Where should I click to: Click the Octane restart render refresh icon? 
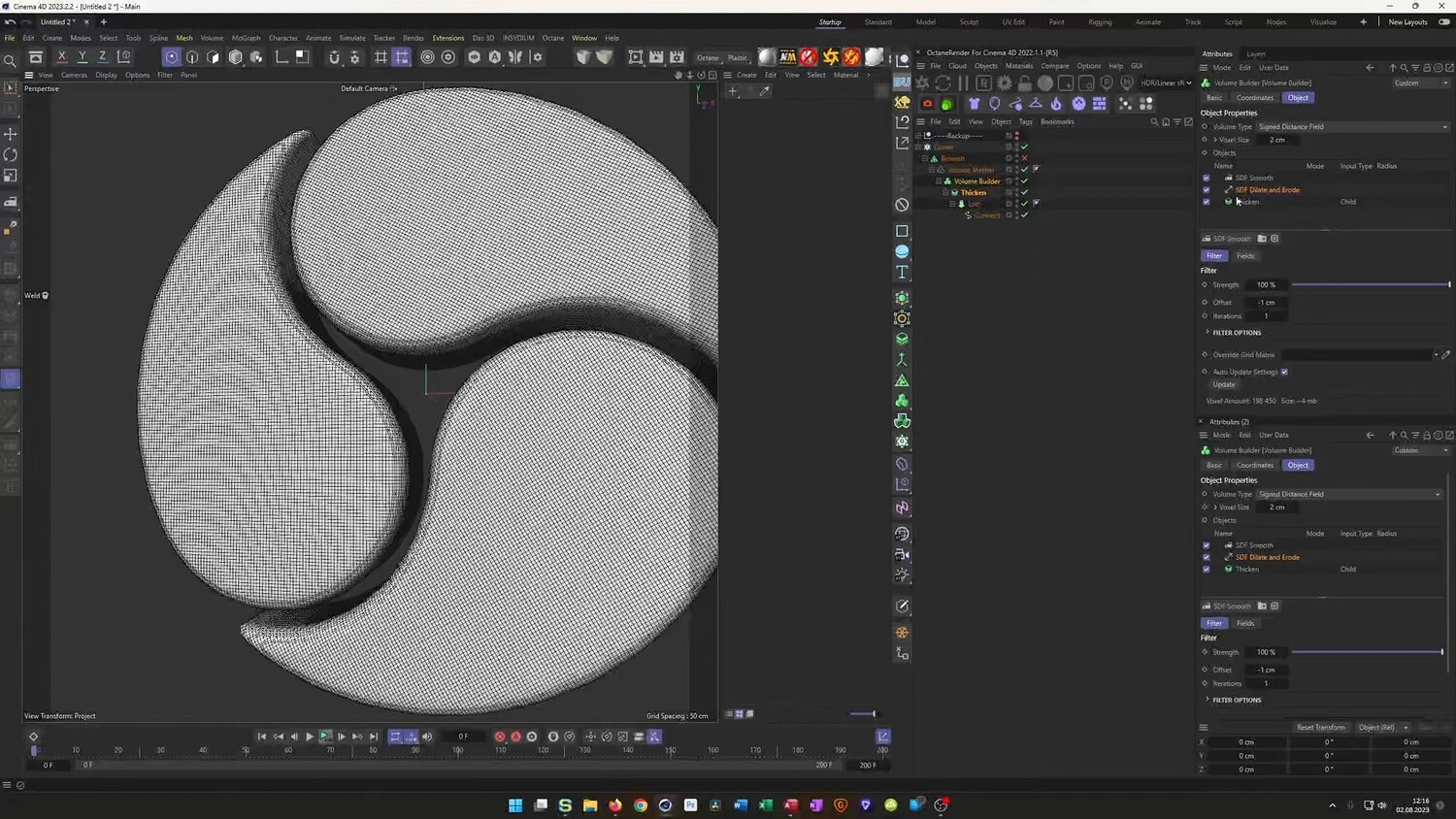943,83
